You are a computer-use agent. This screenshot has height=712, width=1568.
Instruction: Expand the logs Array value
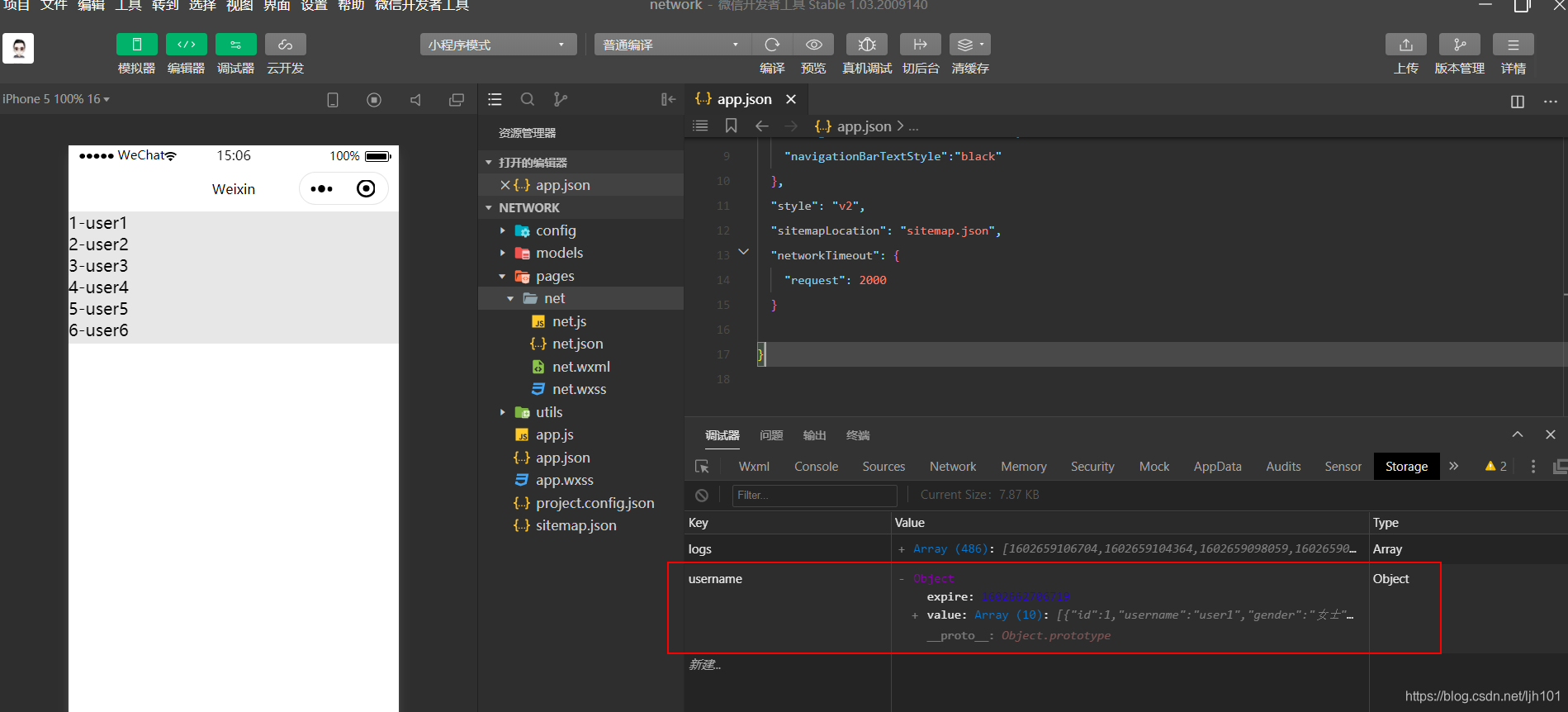click(901, 549)
